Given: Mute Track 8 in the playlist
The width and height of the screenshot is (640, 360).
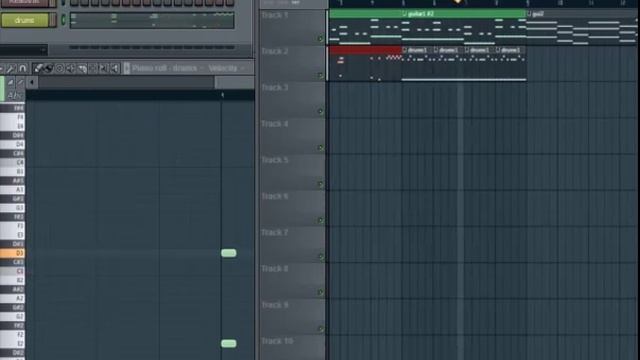Looking at the screenshot, I should pos(320,292).
